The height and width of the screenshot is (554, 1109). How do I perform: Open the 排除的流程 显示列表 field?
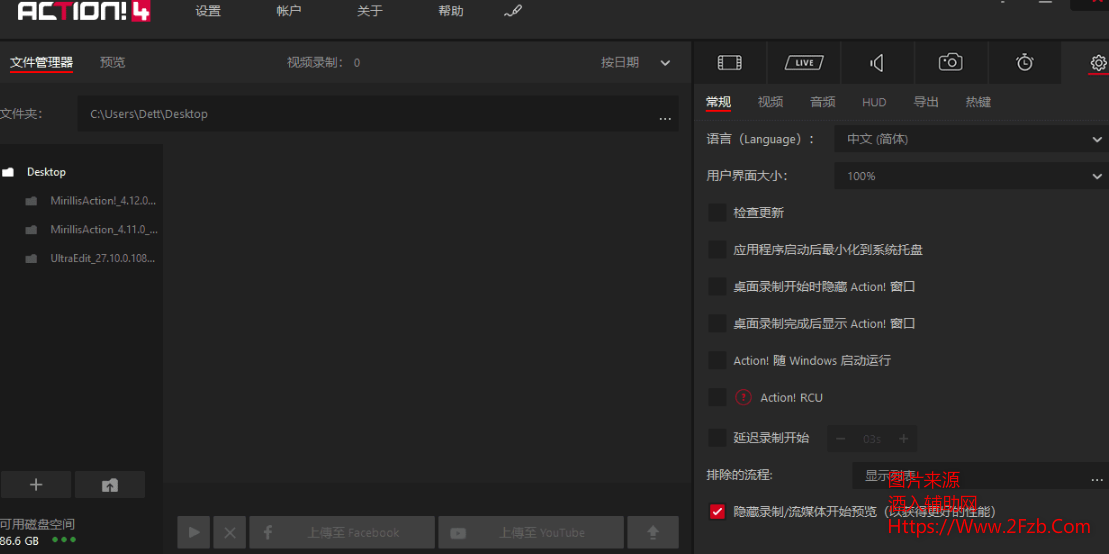click(x=980, y=476)
